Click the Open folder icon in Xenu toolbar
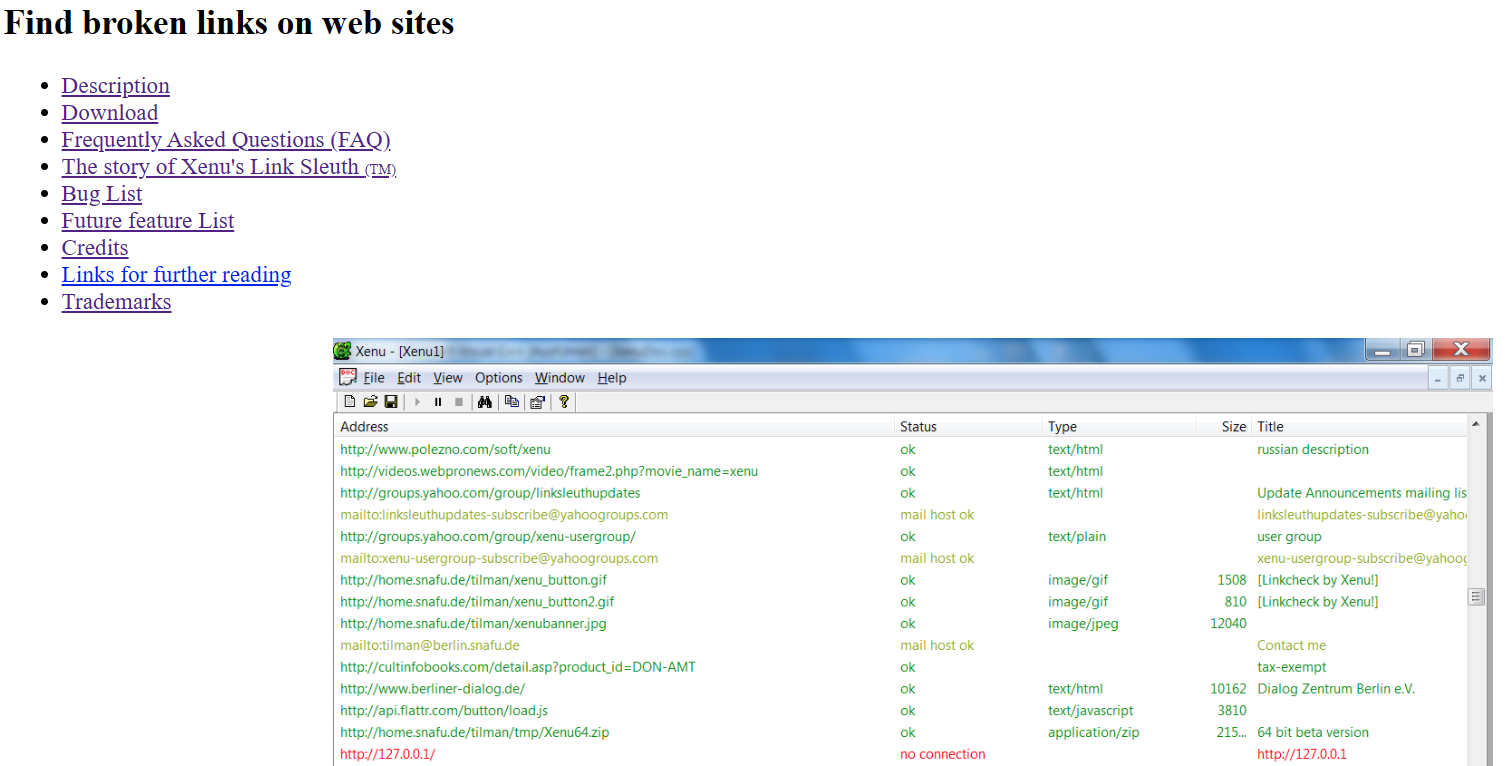1510x766 pixels. [370, 402]
